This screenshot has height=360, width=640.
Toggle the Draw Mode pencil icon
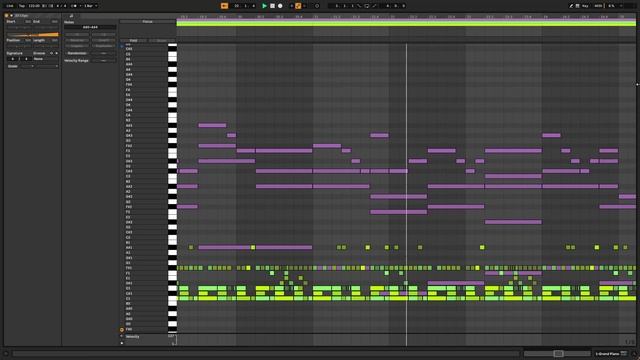click(571, 6)
